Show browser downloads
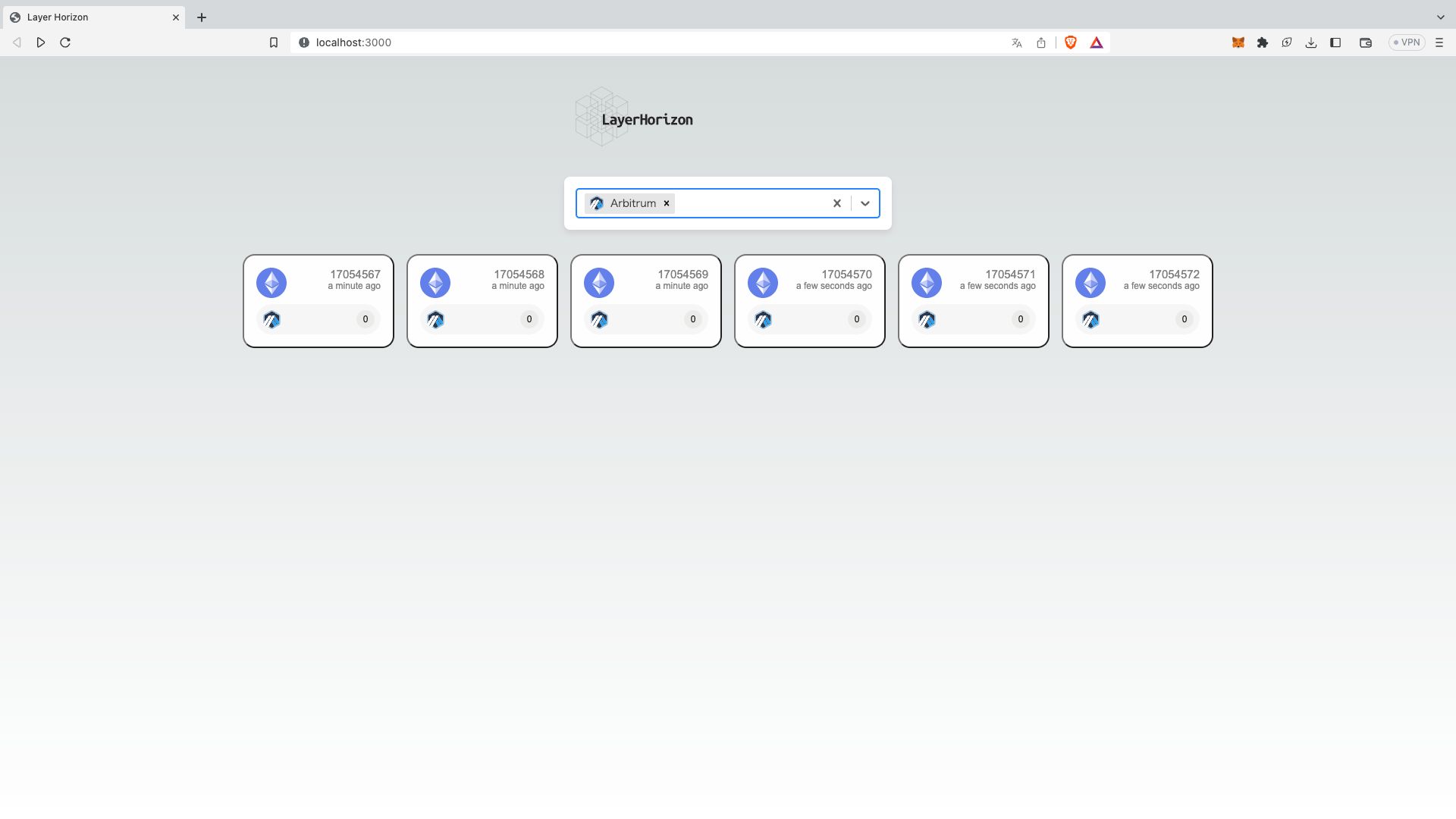This screenshot has height=819, width=1456. point(1311,42)
